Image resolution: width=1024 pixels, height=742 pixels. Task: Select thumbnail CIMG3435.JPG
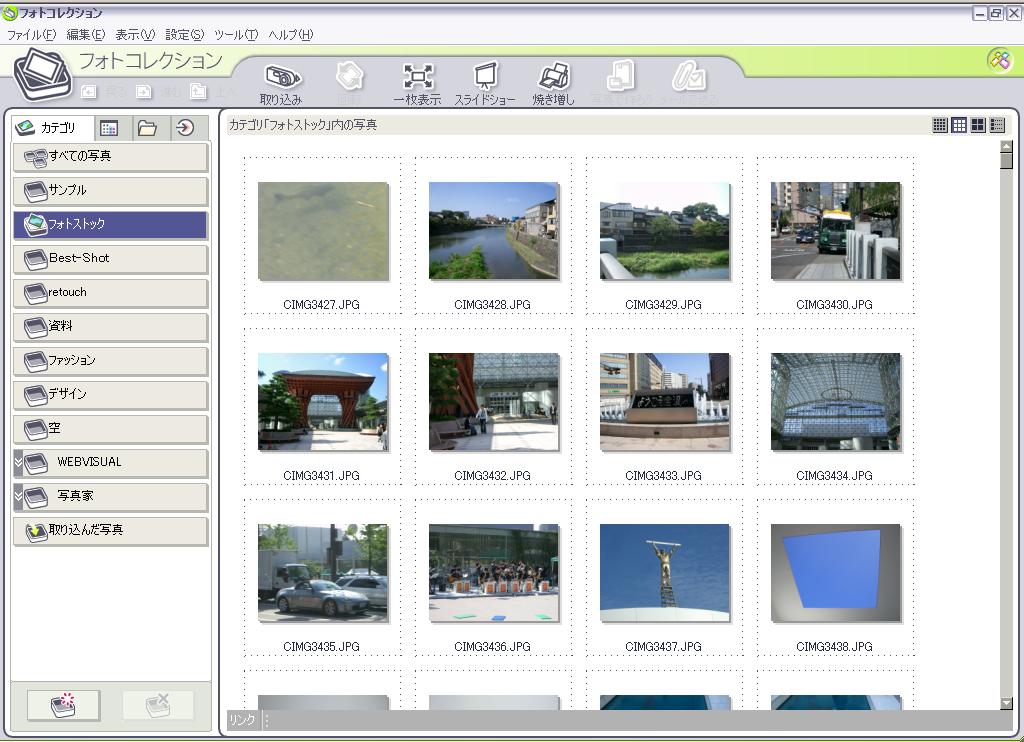323,573
